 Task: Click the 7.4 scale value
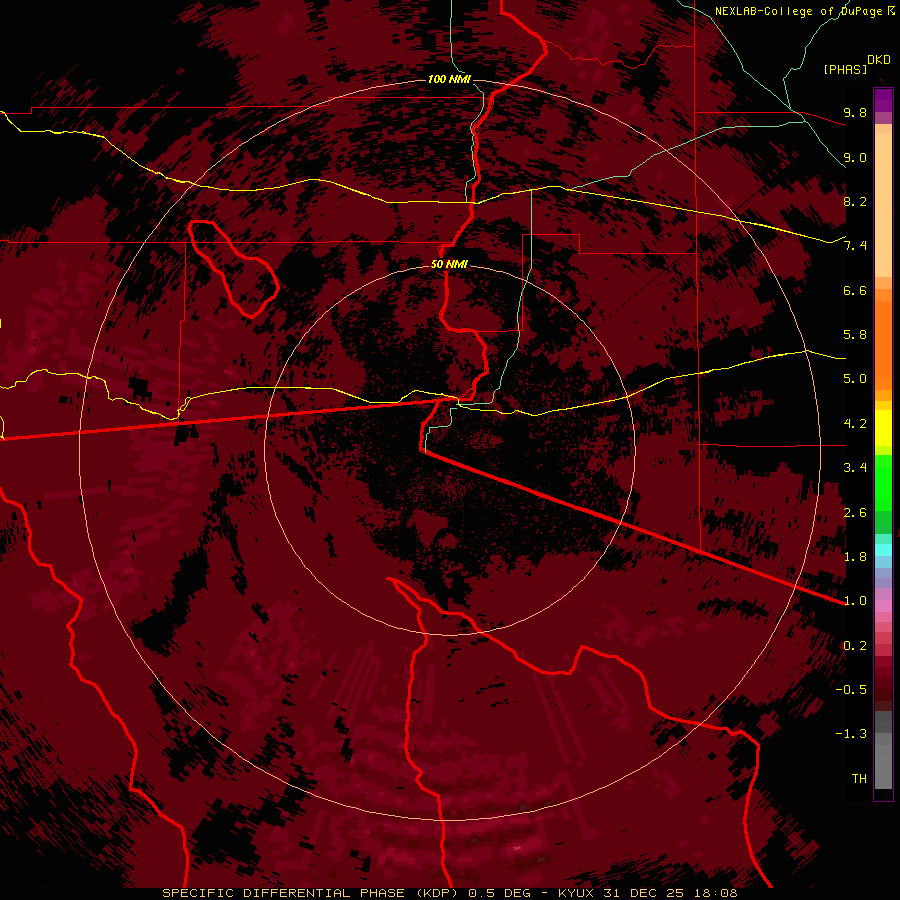pos(855,246)
